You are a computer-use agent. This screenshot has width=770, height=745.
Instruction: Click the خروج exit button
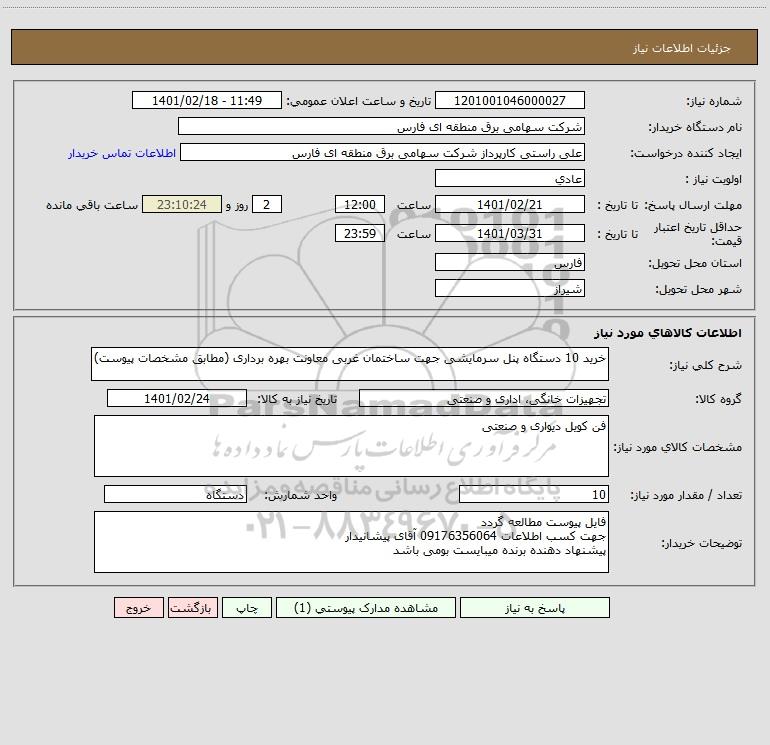coord(138,608)
